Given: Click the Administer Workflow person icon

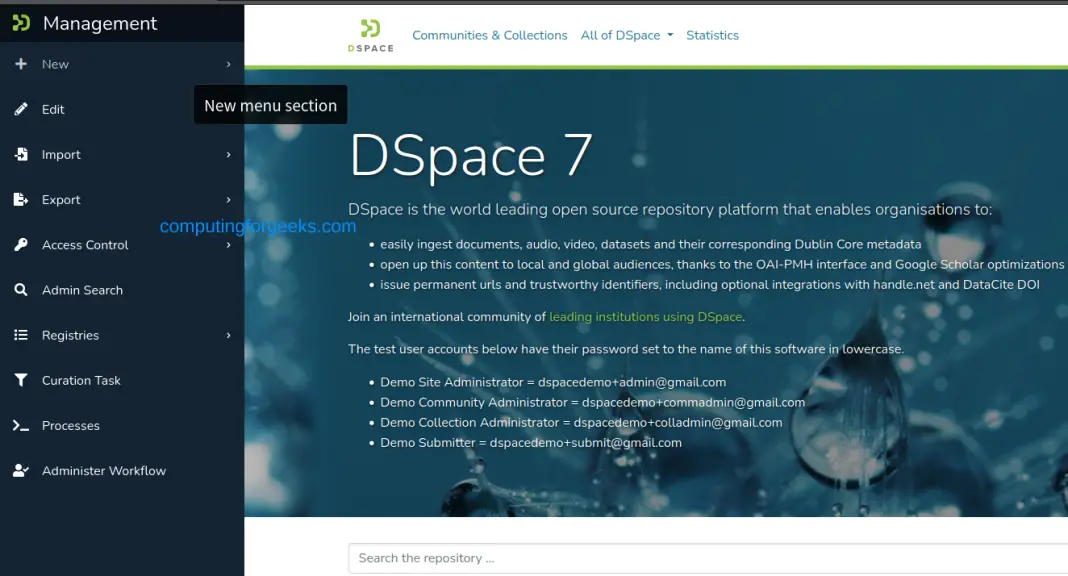Looking at the screenshot, I should [22, 470].
